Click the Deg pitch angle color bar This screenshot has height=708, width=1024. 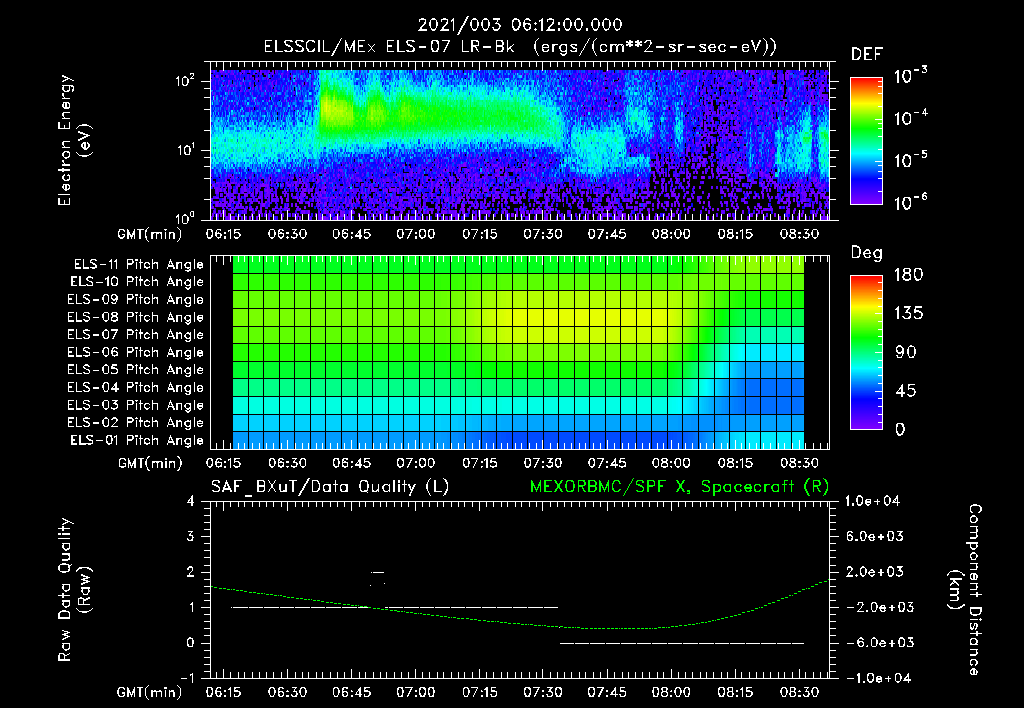(x=866, y=352)
